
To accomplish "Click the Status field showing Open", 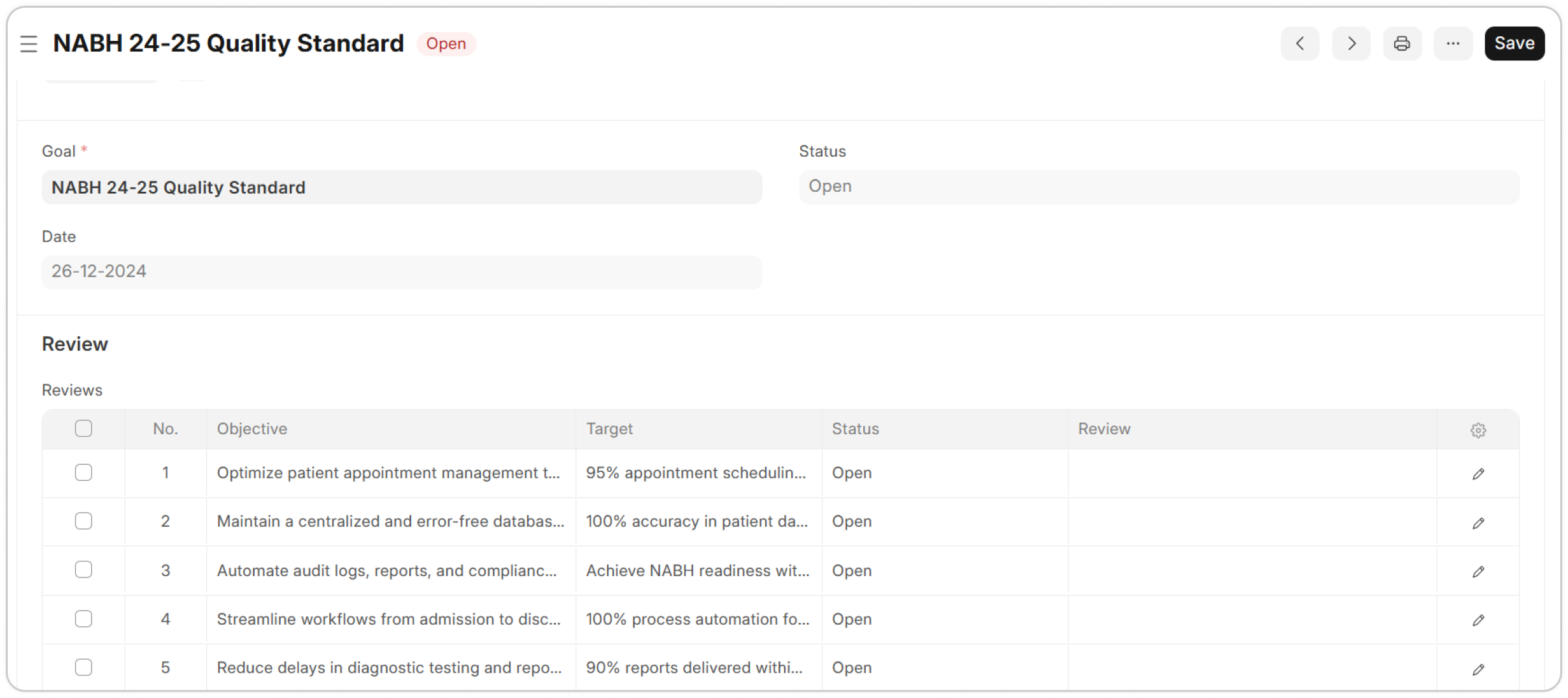I will (x=1158, y=187).
